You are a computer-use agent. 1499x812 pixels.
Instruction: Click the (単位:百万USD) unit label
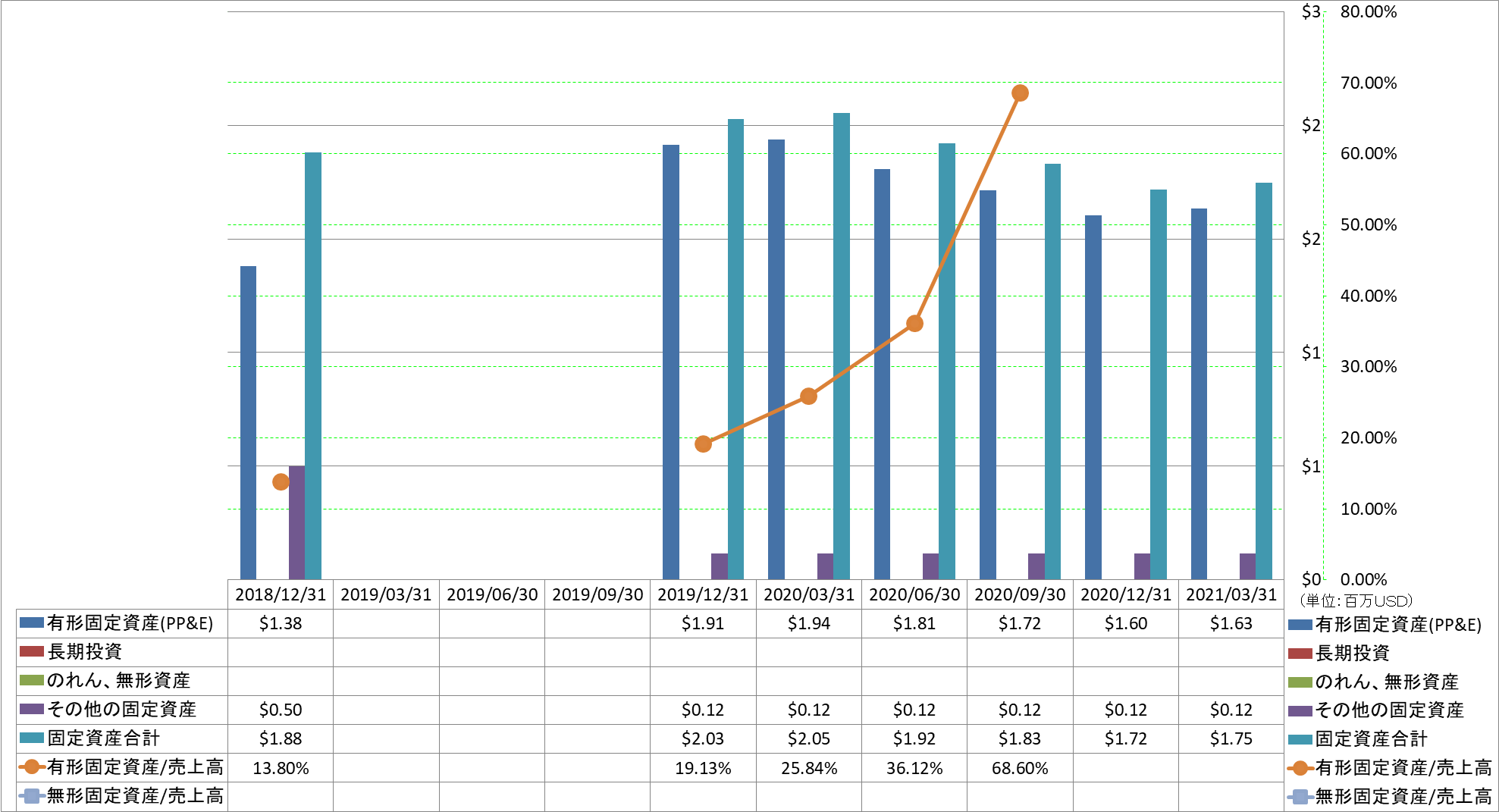click(x=1356, y=601)
